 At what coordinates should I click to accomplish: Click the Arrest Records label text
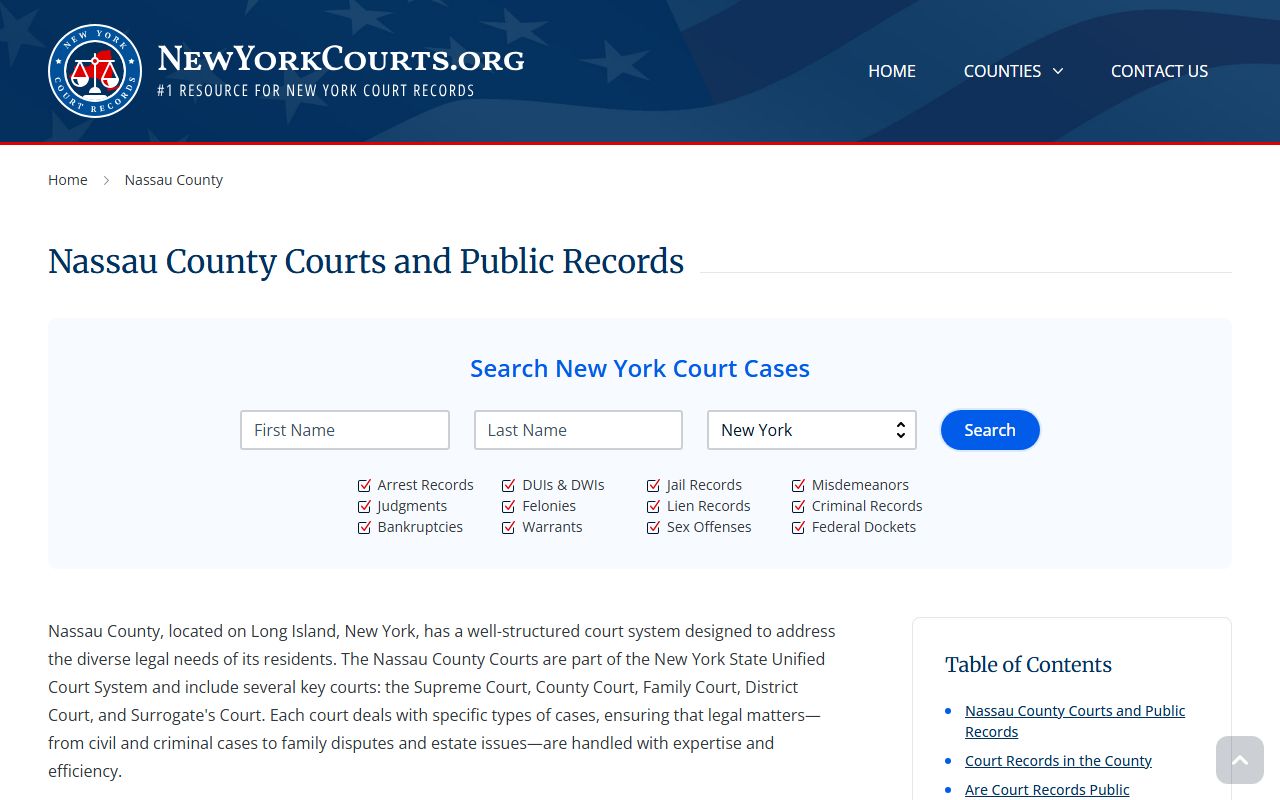coord(425,485)
